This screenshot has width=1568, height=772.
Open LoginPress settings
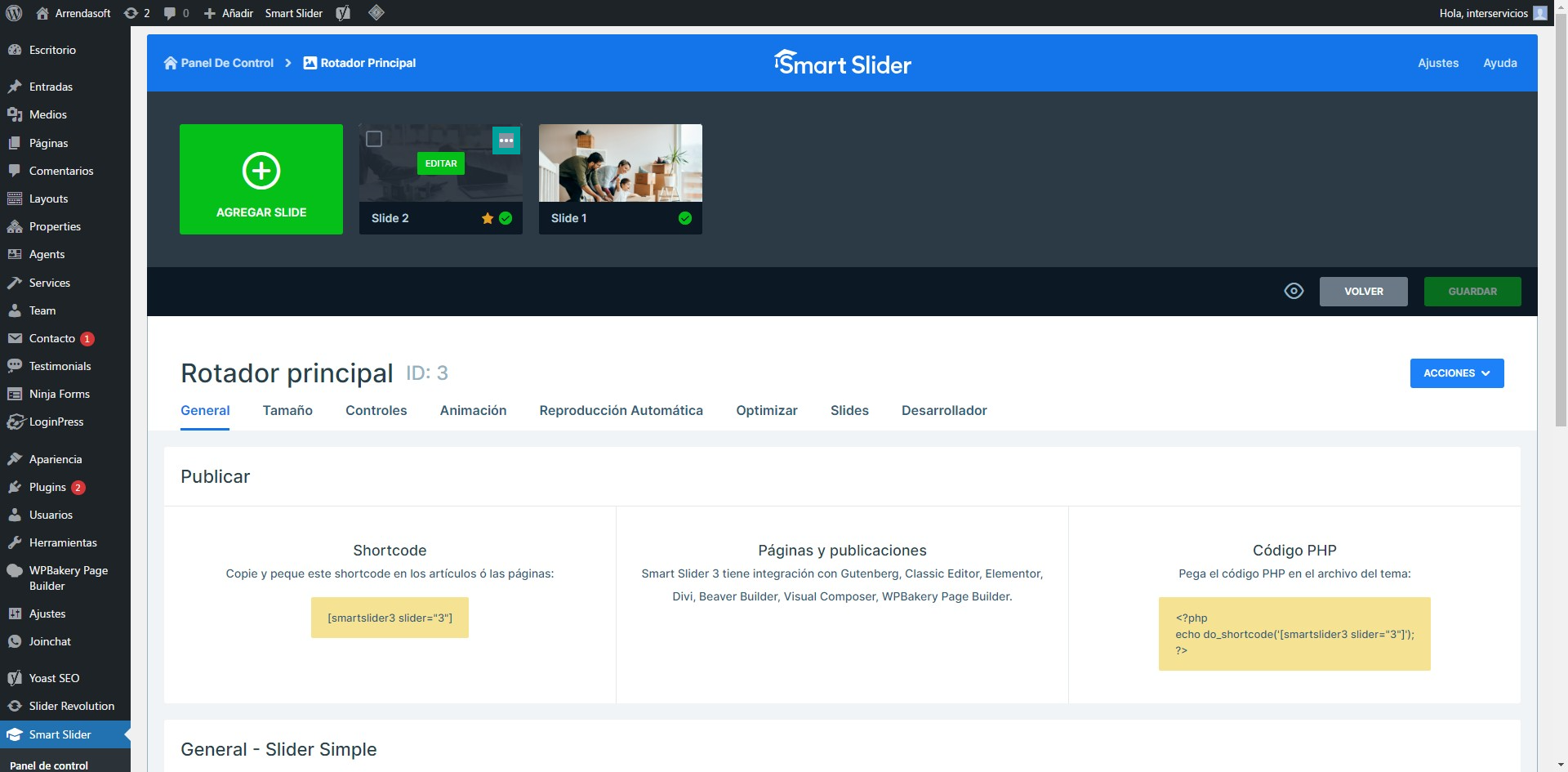point(65,422)
